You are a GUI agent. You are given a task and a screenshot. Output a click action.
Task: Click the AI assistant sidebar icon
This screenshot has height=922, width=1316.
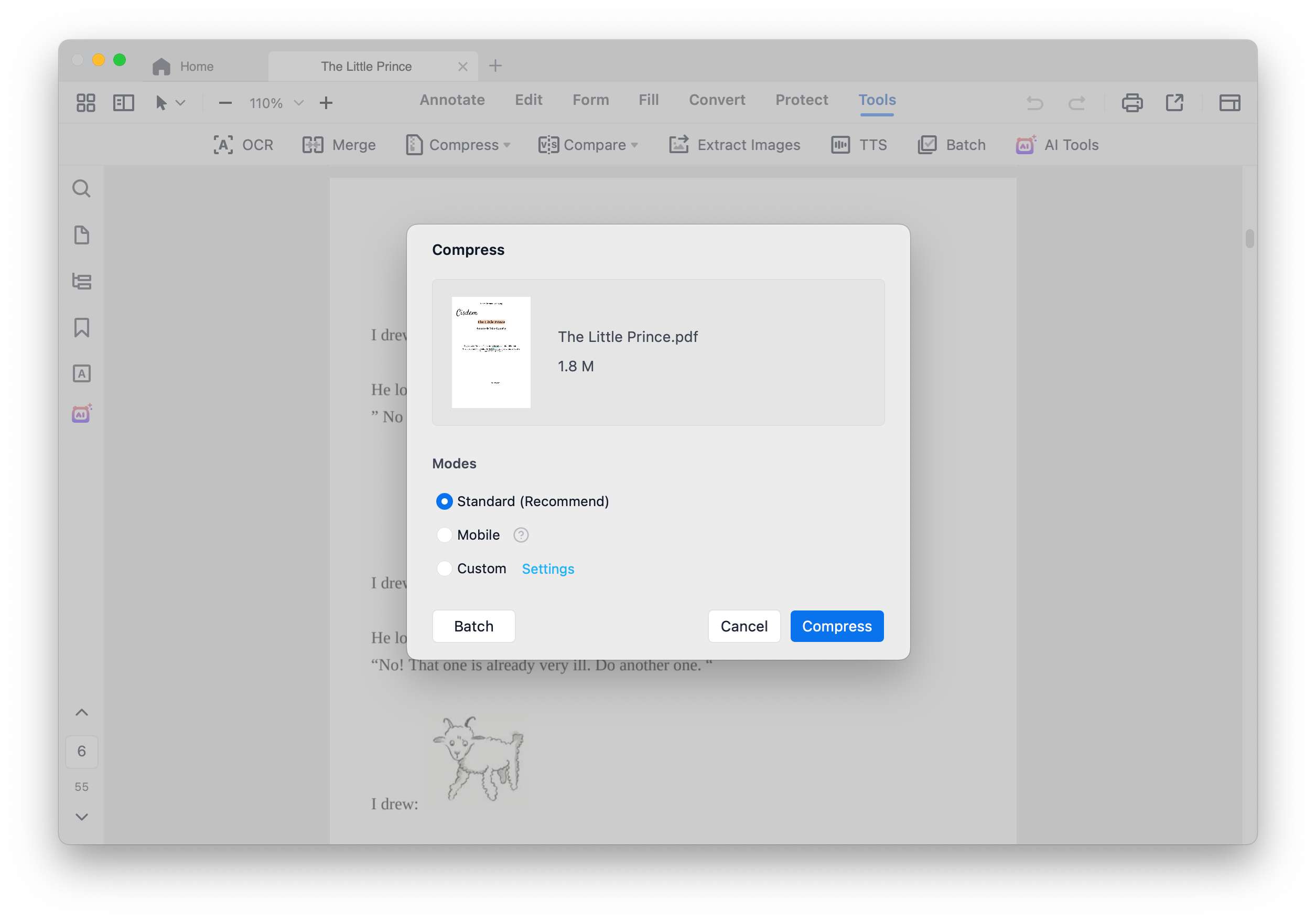pos(81,413)
